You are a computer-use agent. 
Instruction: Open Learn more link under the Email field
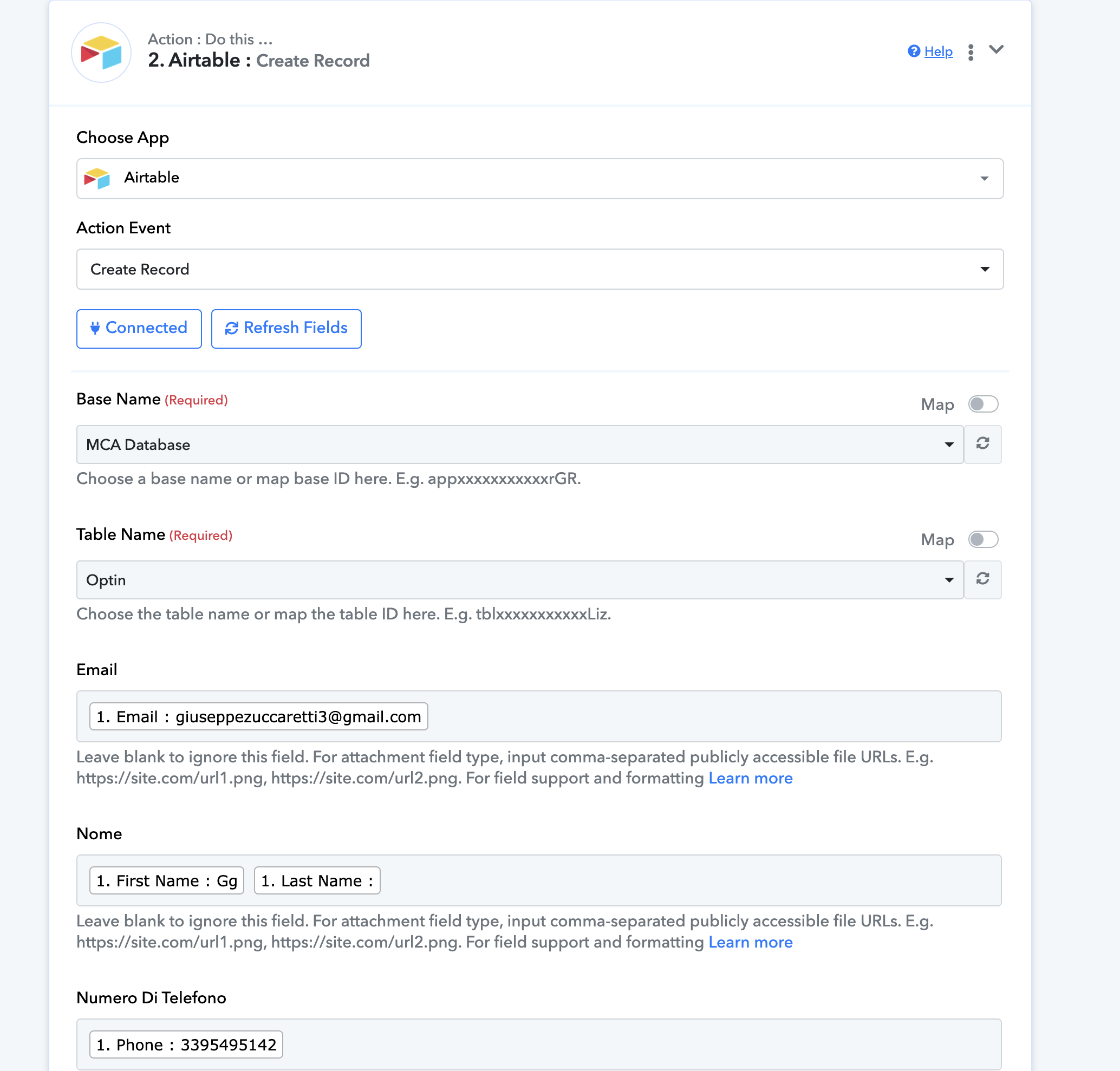coord(750,778)
